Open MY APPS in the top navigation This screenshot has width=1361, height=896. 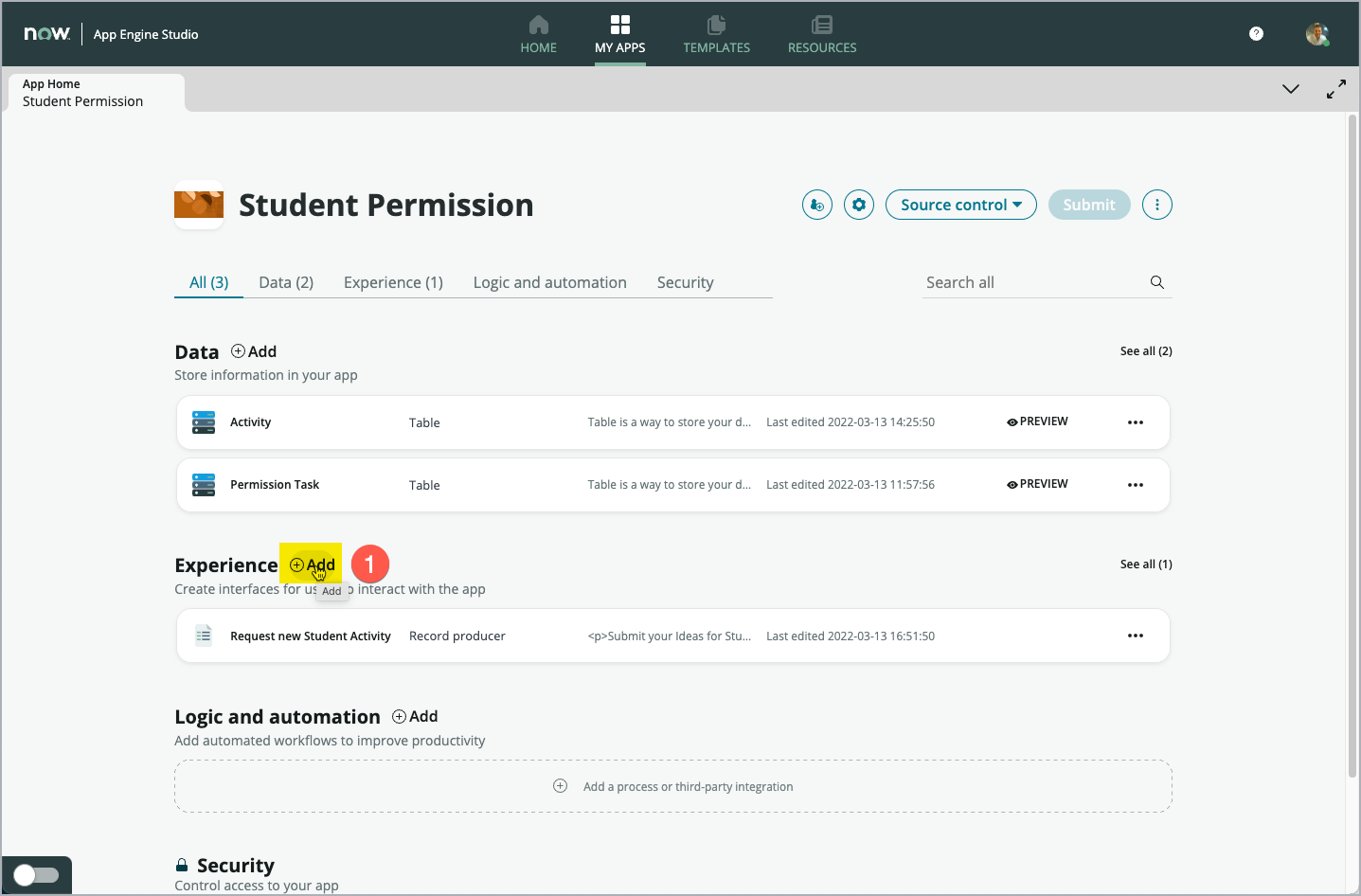pyautogui.click(x=619, y=34)
